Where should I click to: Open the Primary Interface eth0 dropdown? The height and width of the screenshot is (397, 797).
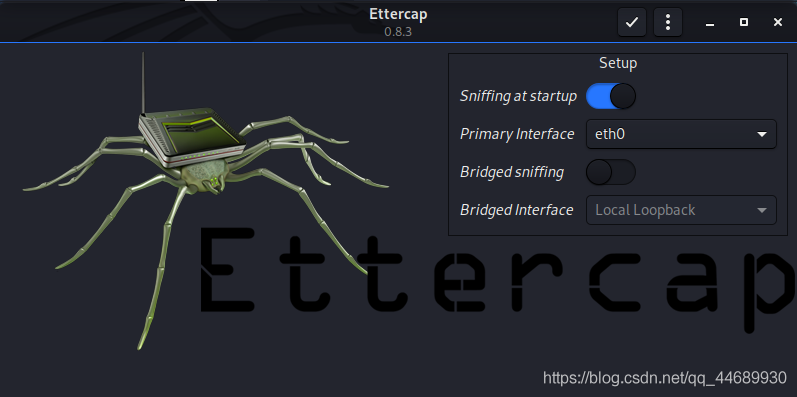pos(681,134)
